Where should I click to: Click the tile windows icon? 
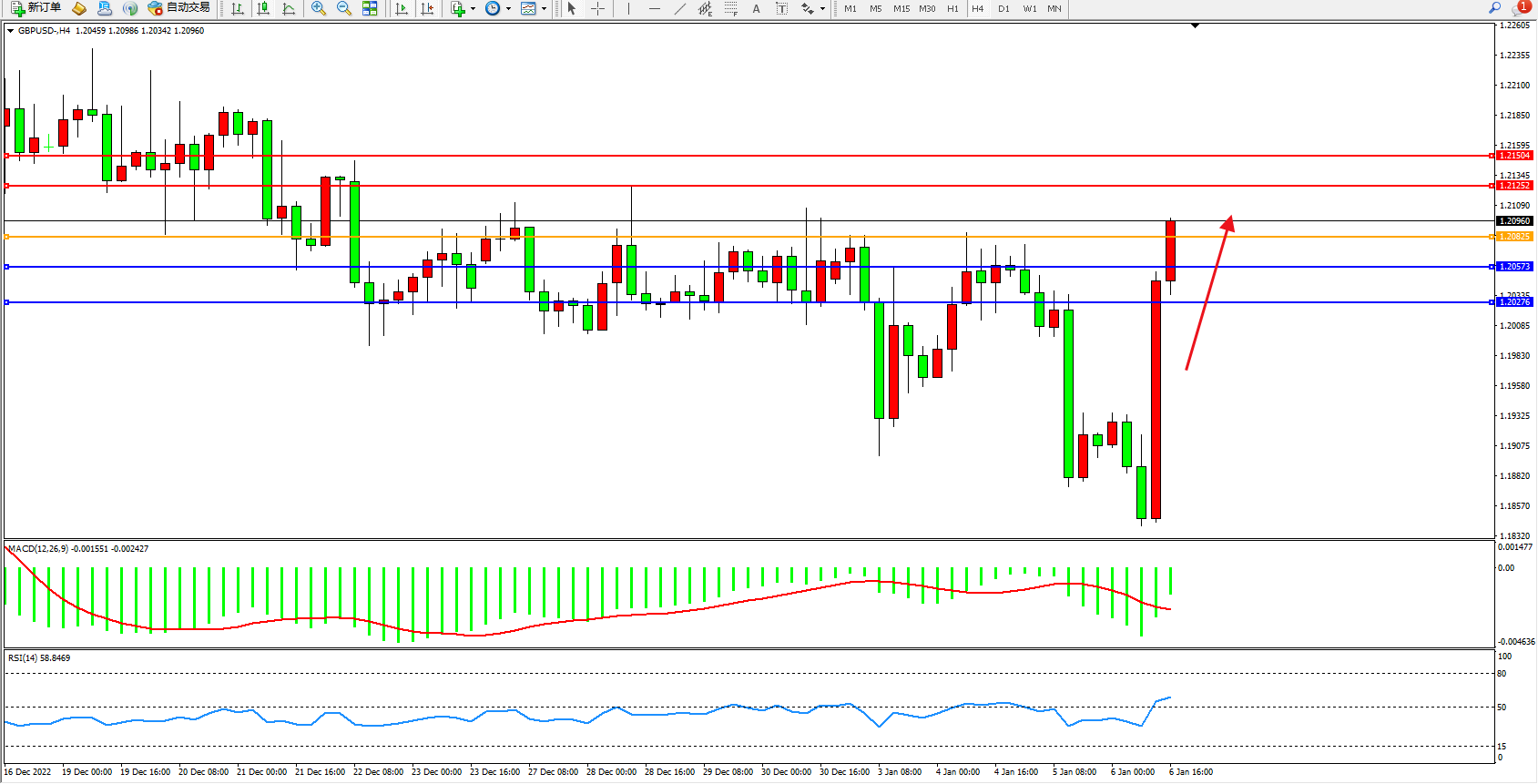[370, 8]
